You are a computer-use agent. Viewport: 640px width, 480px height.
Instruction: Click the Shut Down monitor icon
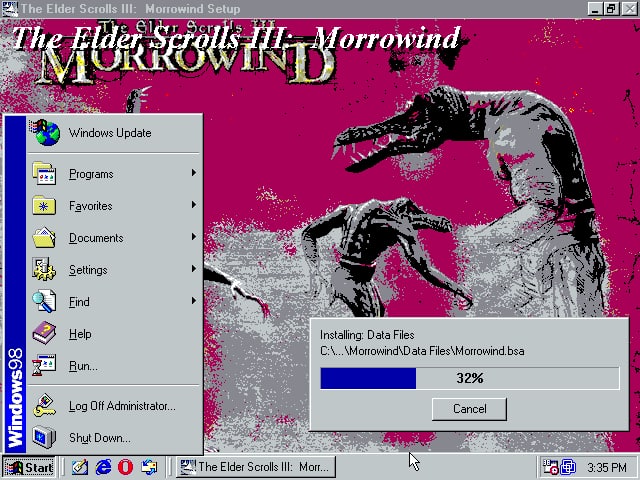point(44,437)
